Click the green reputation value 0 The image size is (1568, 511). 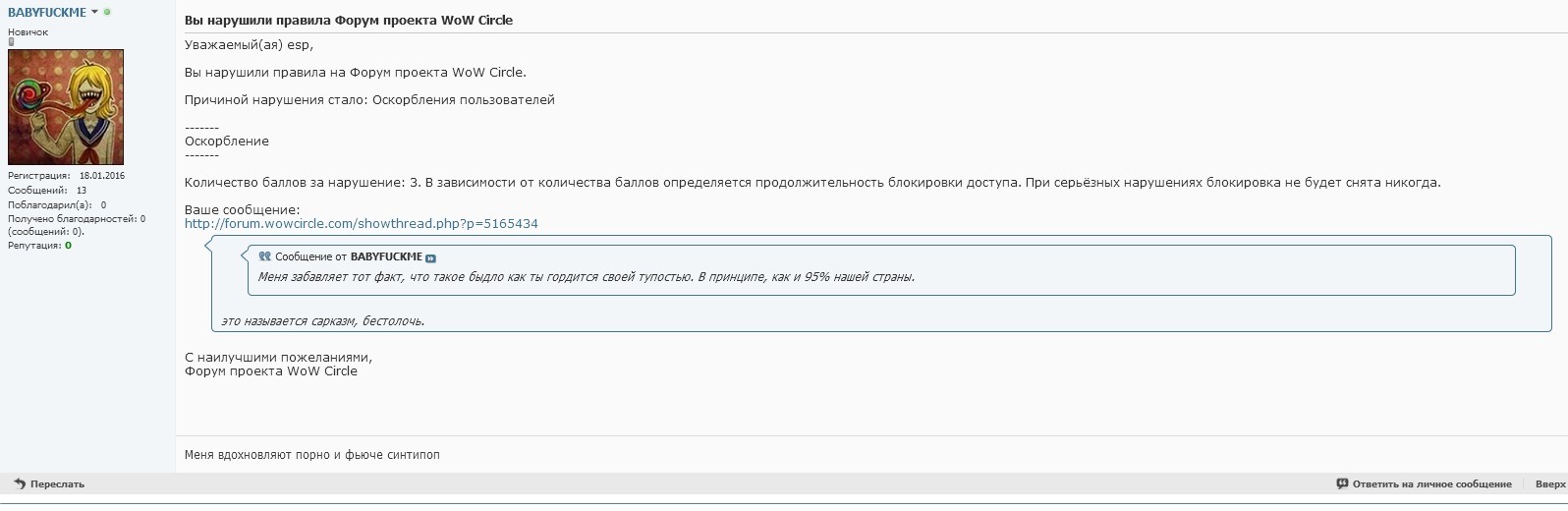coord(68,246)
